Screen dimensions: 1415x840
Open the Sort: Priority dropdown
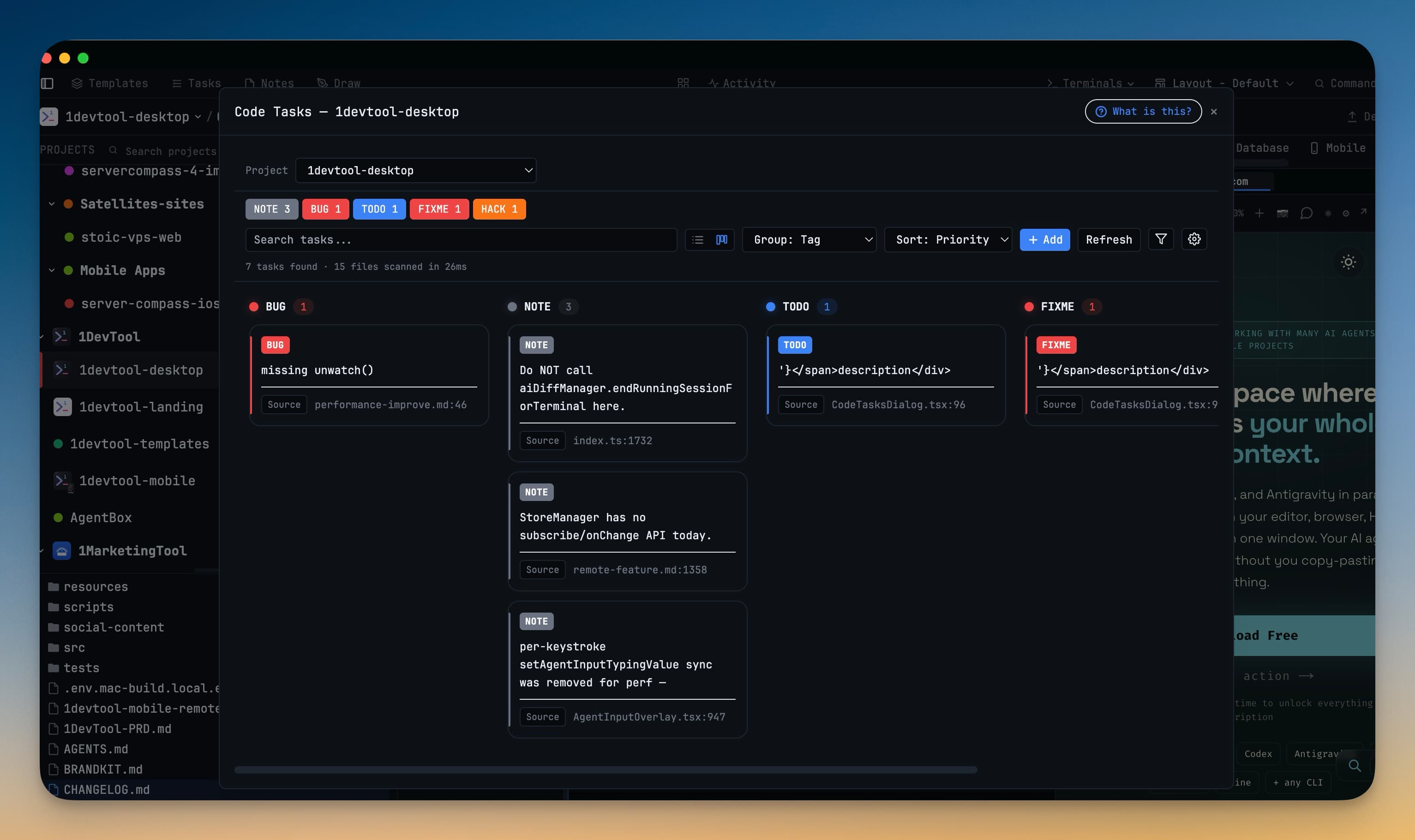pyautogui.click(x=948, y=239)
